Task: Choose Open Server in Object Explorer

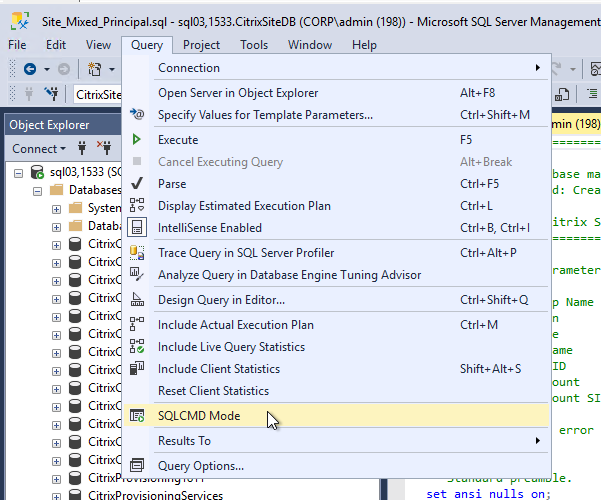Action: [337, 93]
